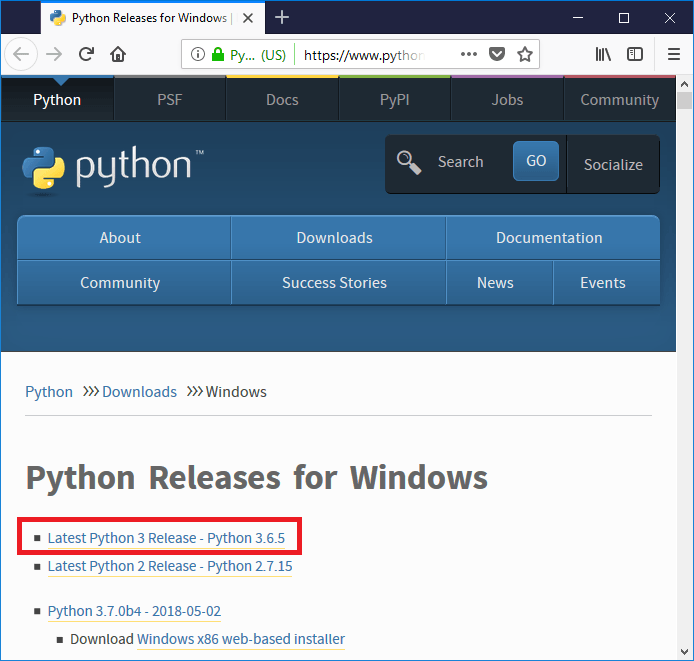Image resolution: width=694 pixels, height=661 pixels.
Task: Show site information via the info icon
Action: pyautogui.click(x=197, y=54)
